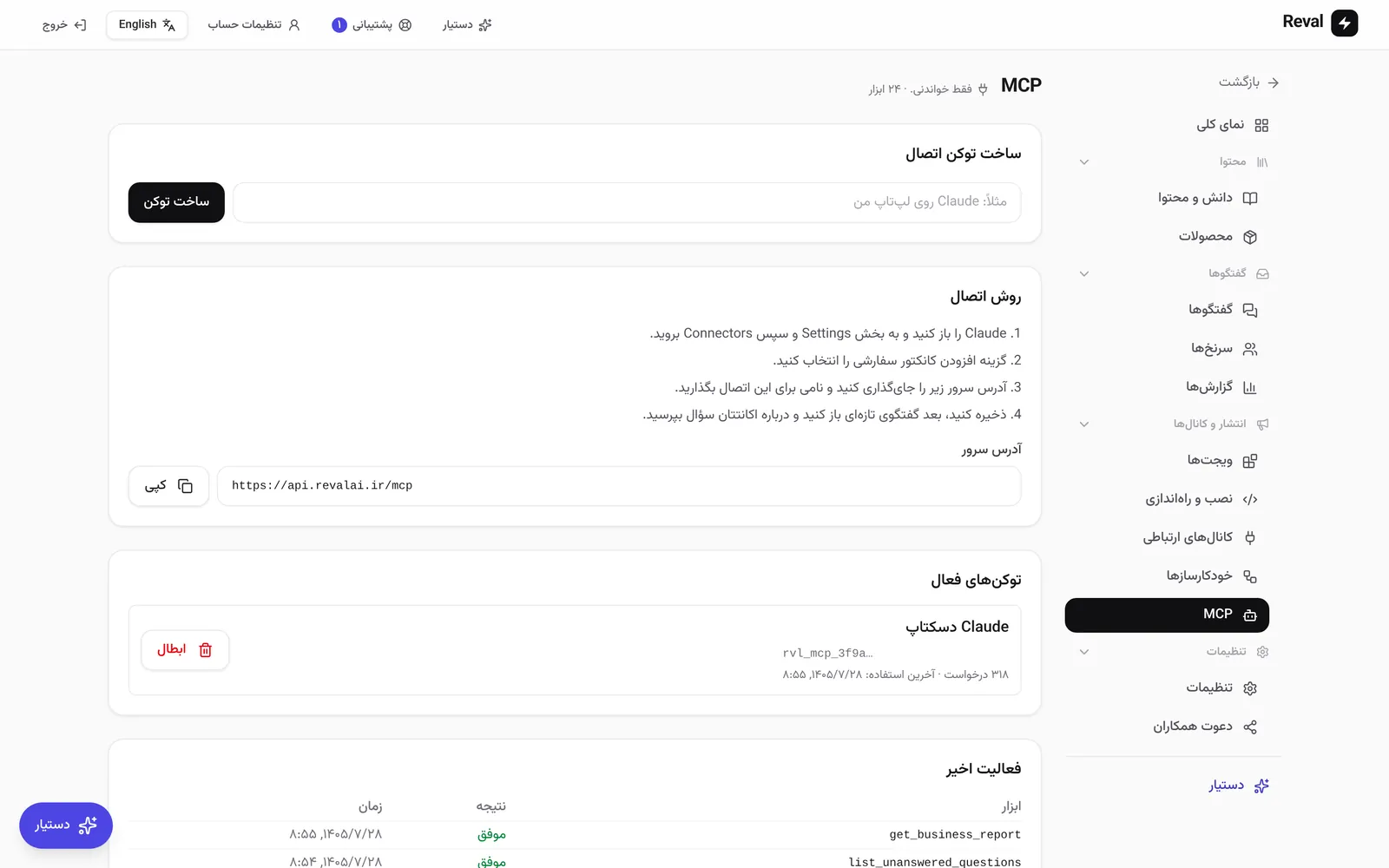Click the زمان column header

pyautogui.click(x=370, y=806)
